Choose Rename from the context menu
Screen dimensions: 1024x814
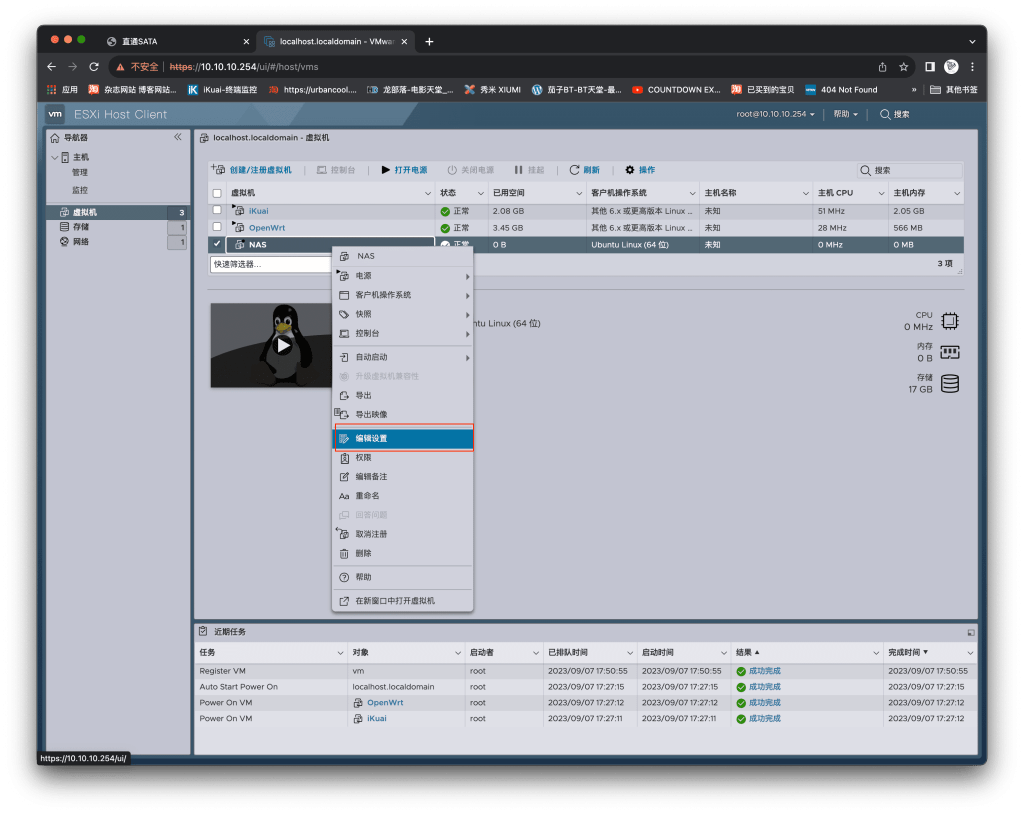point(366,496)
